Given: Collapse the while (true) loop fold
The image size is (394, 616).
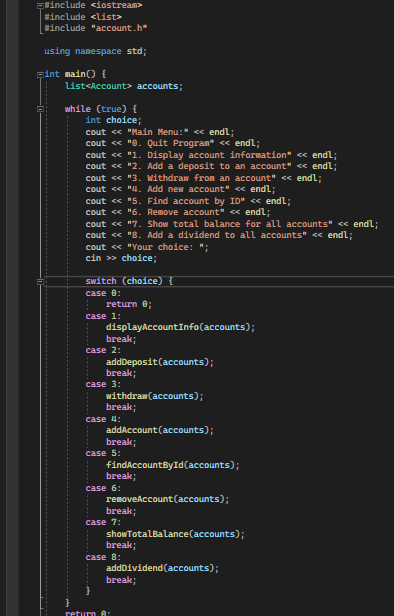Looking at the screenshot, I should click(40, 109).
